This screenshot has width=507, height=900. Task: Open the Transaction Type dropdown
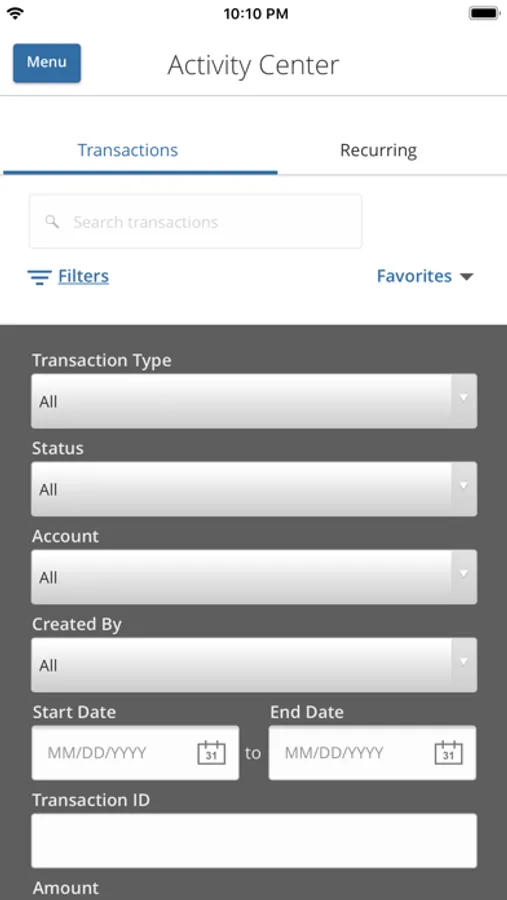point(254,401)
